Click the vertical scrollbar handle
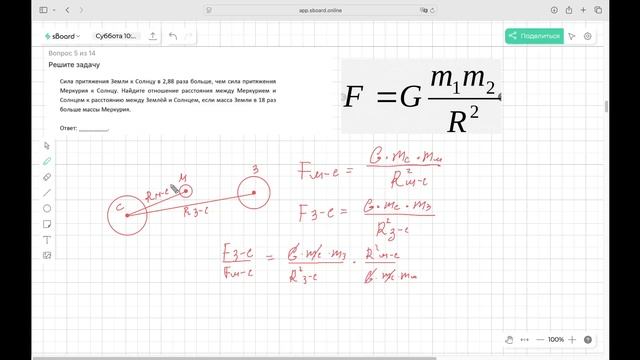This screenshot has width=640, height=360. (606, 106)
